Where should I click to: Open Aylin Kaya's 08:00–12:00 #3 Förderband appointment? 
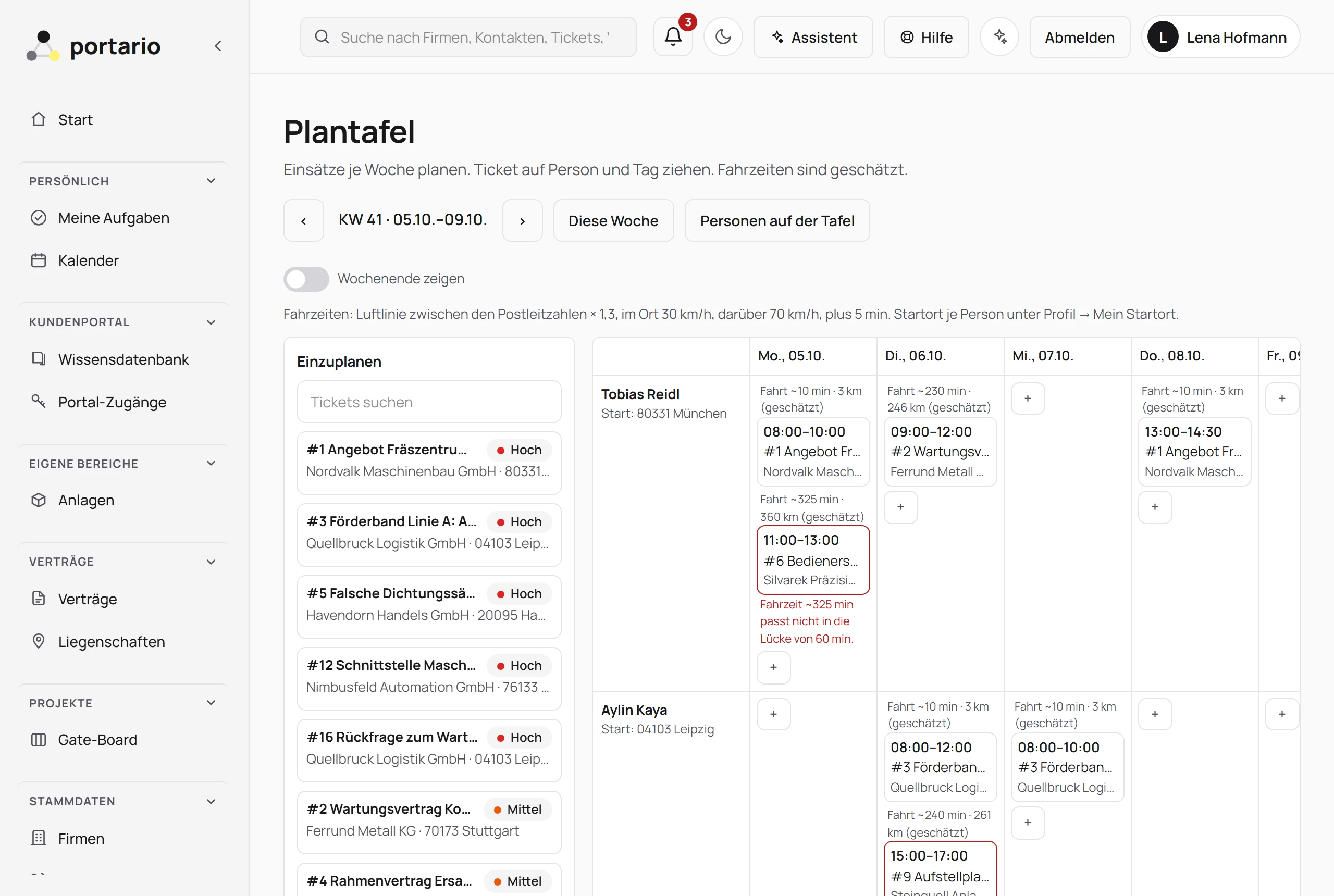point(940,767)
